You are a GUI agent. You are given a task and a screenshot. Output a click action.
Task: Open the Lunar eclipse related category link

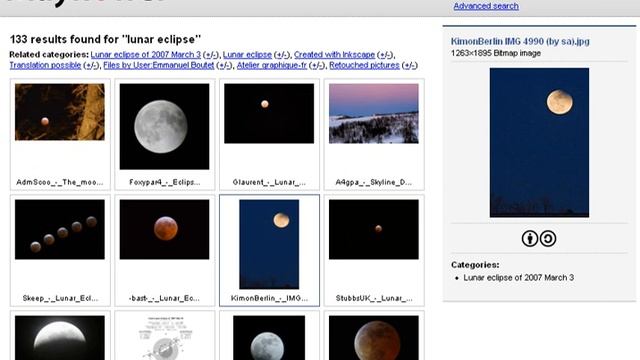247,55
